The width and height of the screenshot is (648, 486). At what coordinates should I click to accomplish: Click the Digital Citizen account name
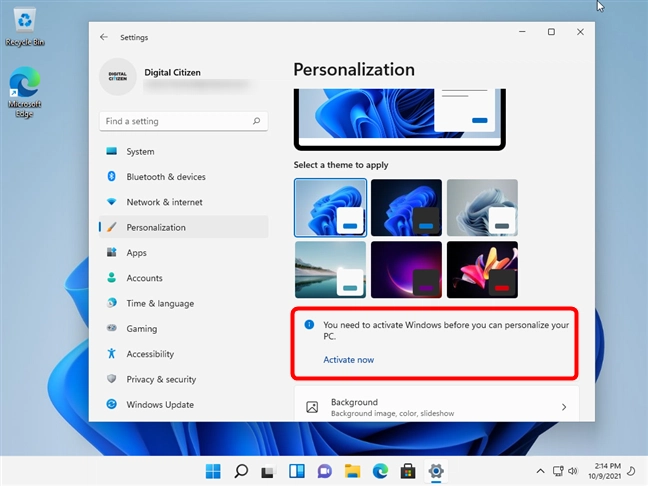(172, 72)
